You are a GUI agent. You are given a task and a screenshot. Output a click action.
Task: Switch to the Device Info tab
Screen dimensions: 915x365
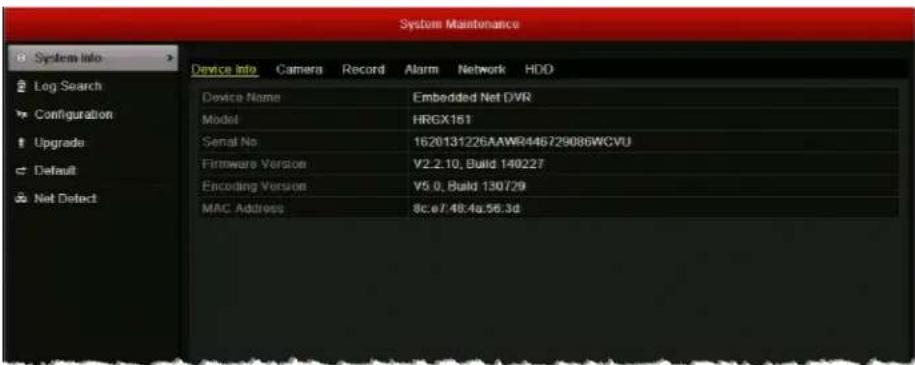click(224, 69)
